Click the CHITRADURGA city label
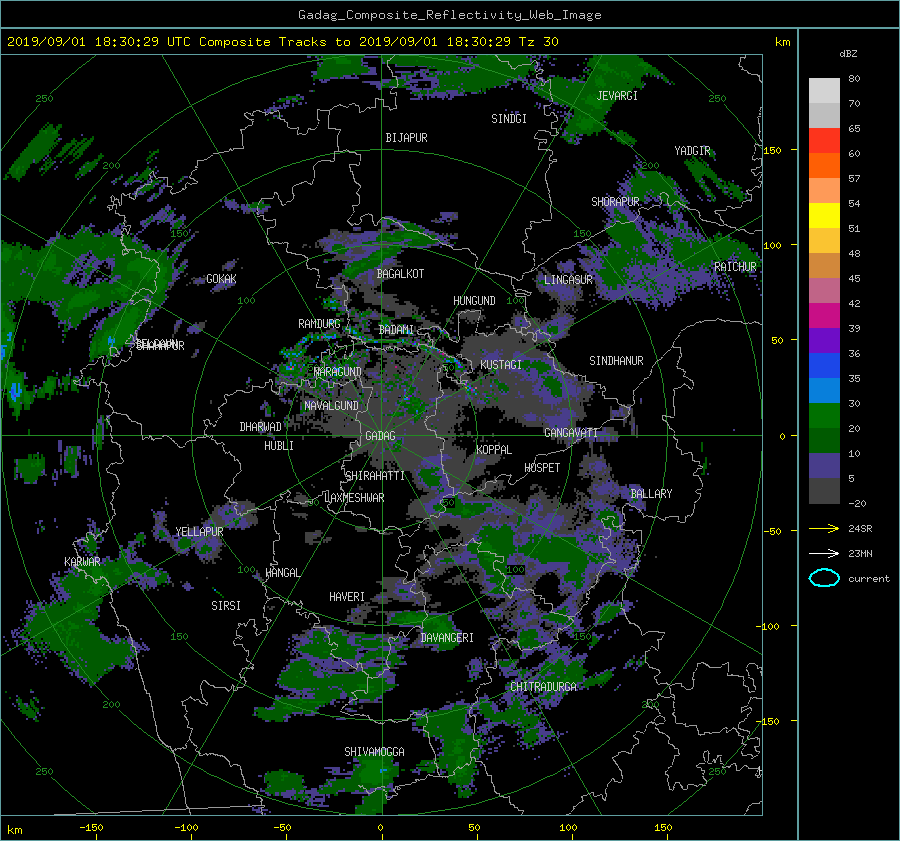The width and height of the screenshot is (900, 841). pyautogui.click(x=544, y=687)
